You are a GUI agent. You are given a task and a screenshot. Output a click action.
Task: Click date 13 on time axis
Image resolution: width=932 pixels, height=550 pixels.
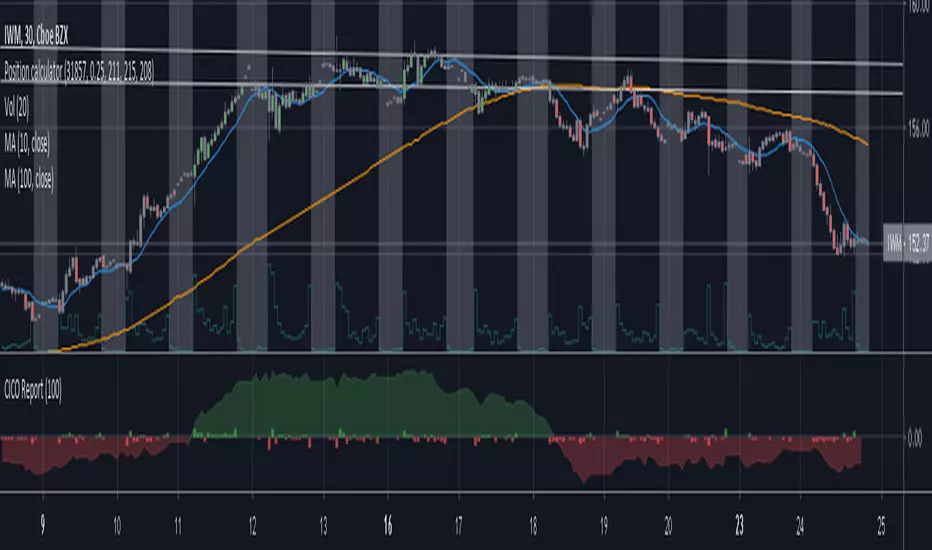[323, 526]
